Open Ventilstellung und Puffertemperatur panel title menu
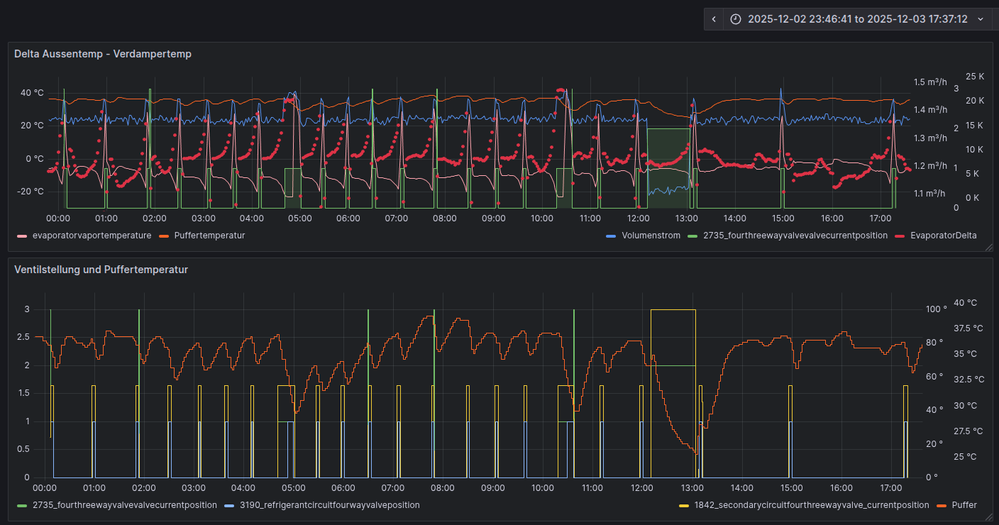Screen dimensions: 999x525 tap(100, 269)
